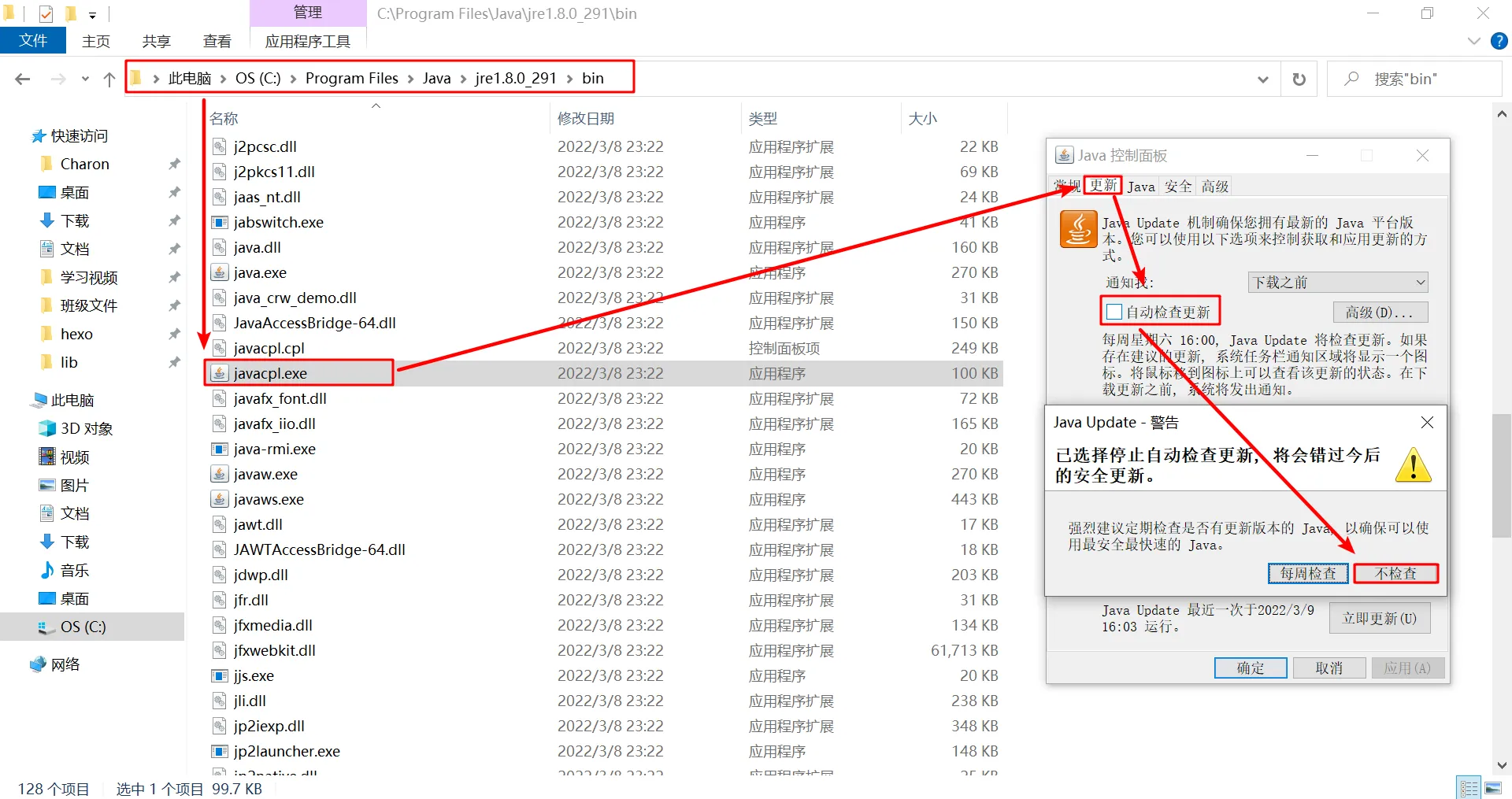
Task: Select the j2pkcs11.dll file name
Action: [274, 172]
